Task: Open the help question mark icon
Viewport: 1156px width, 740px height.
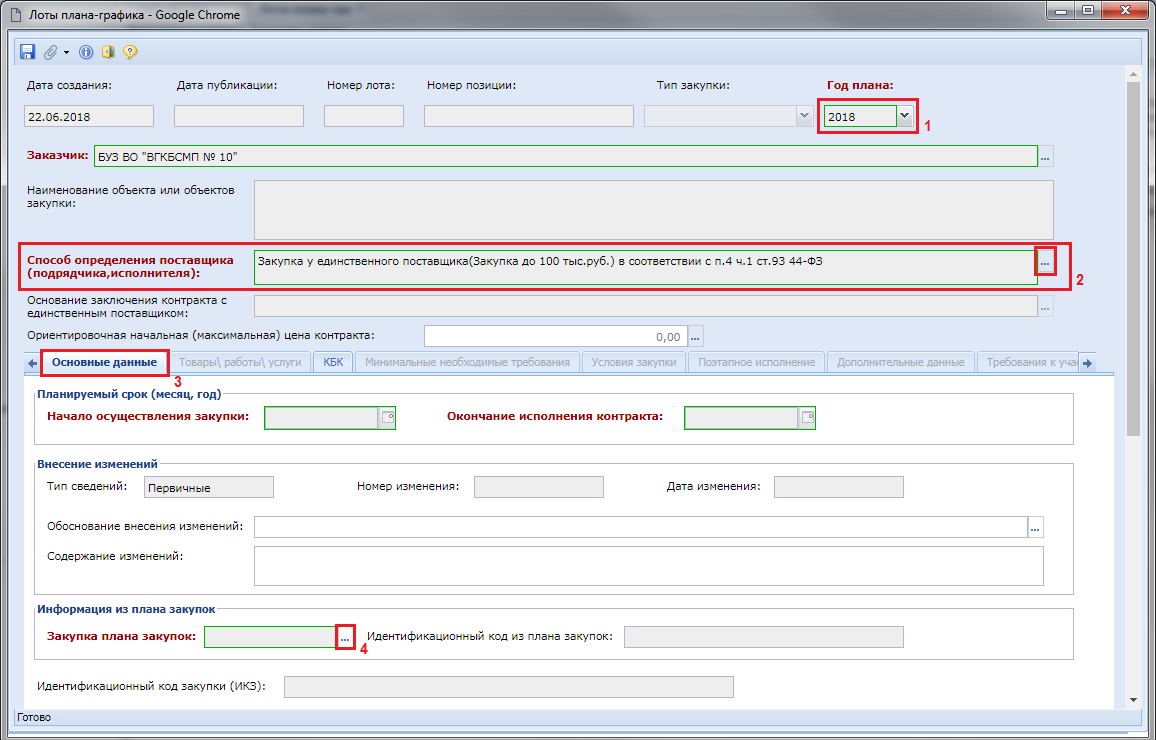Action: pyautogui.click(x=130, y=52)
